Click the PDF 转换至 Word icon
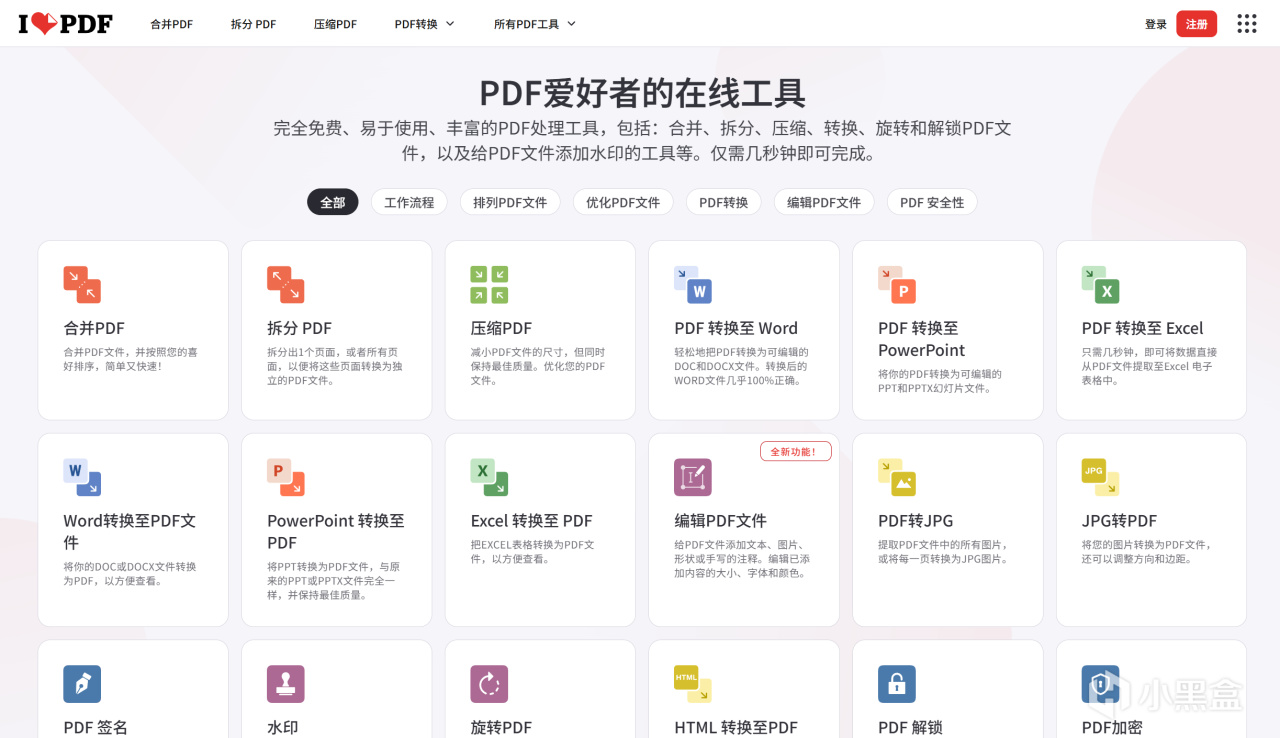This screenshot has height=738, width=1280. [x=693, y=284]
